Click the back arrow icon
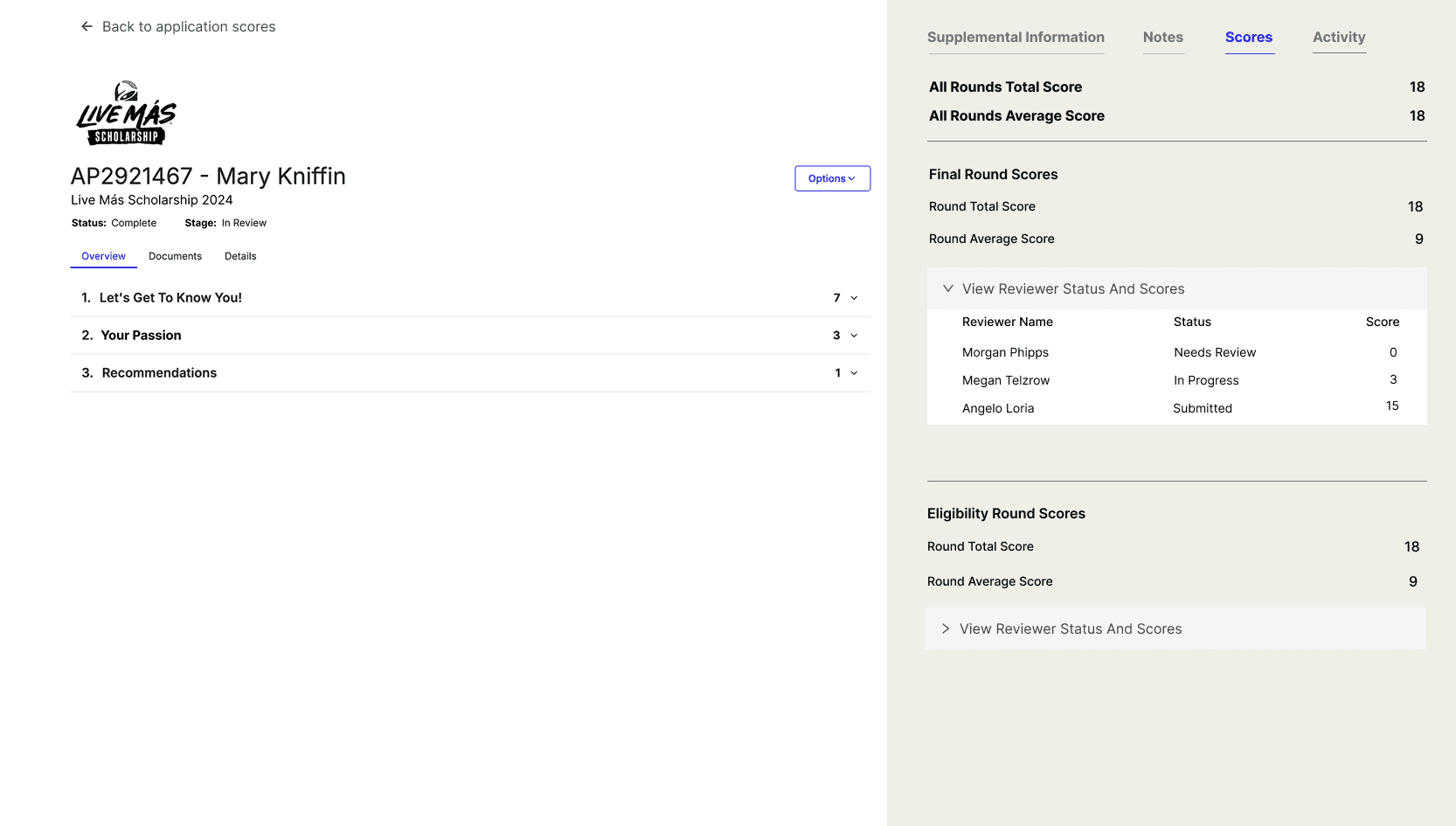The width and height of the screenshot is (1456, 826). [87, 27]
